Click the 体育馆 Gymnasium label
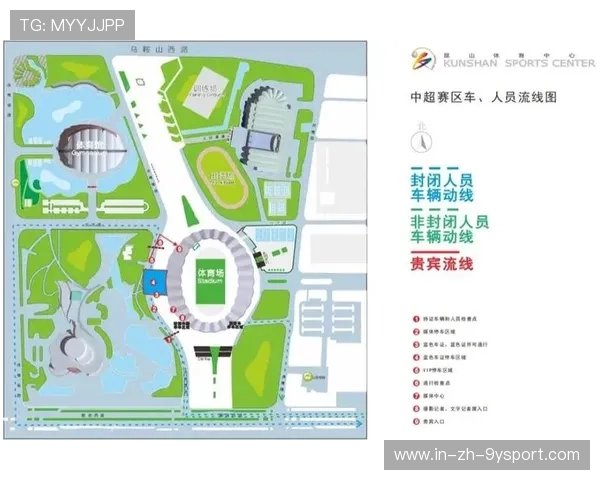The height and width of the screenshot is (480, 600). pyautogui.click(x=90, y=147)
